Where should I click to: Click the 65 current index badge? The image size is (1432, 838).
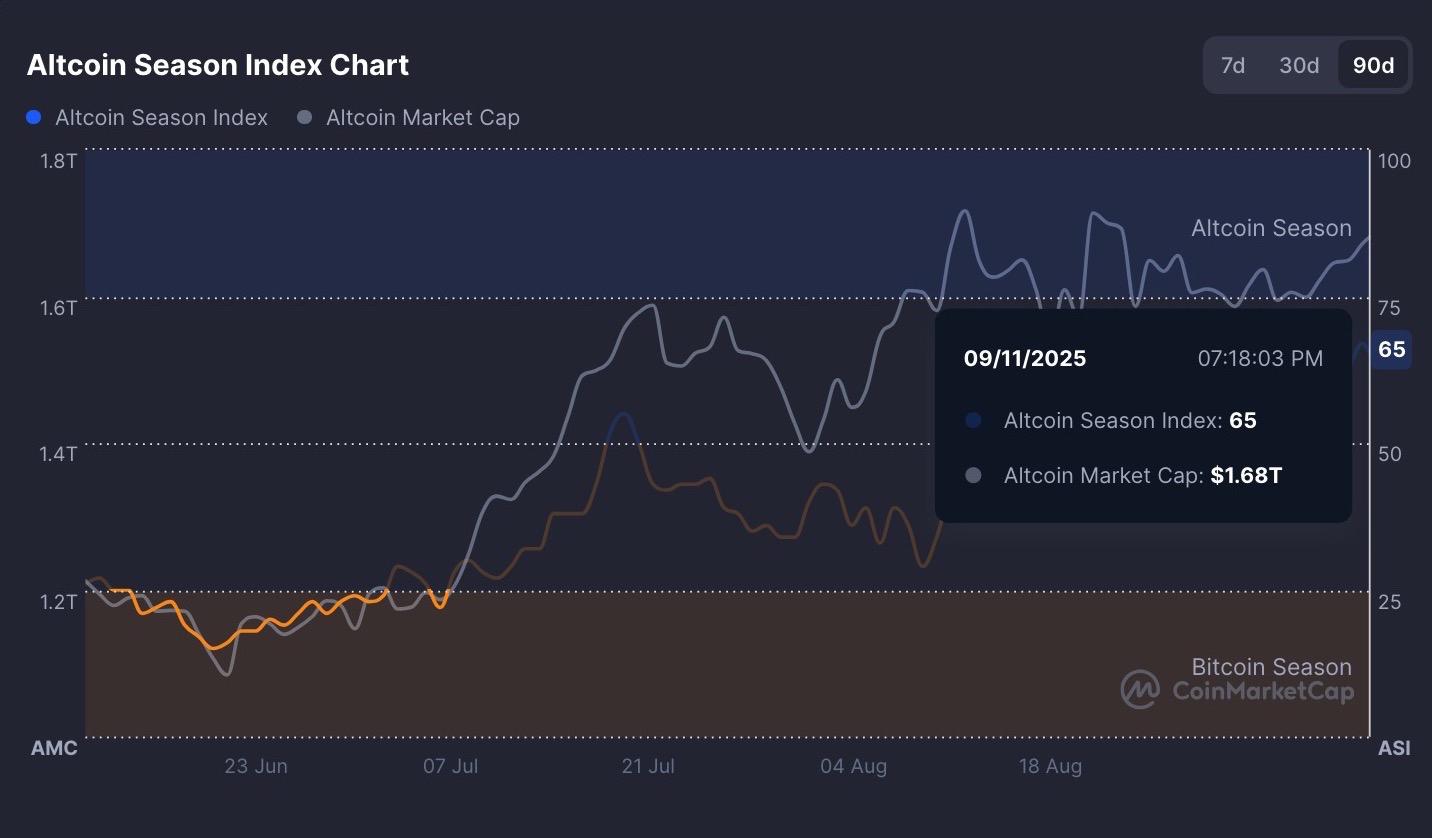1391,349
